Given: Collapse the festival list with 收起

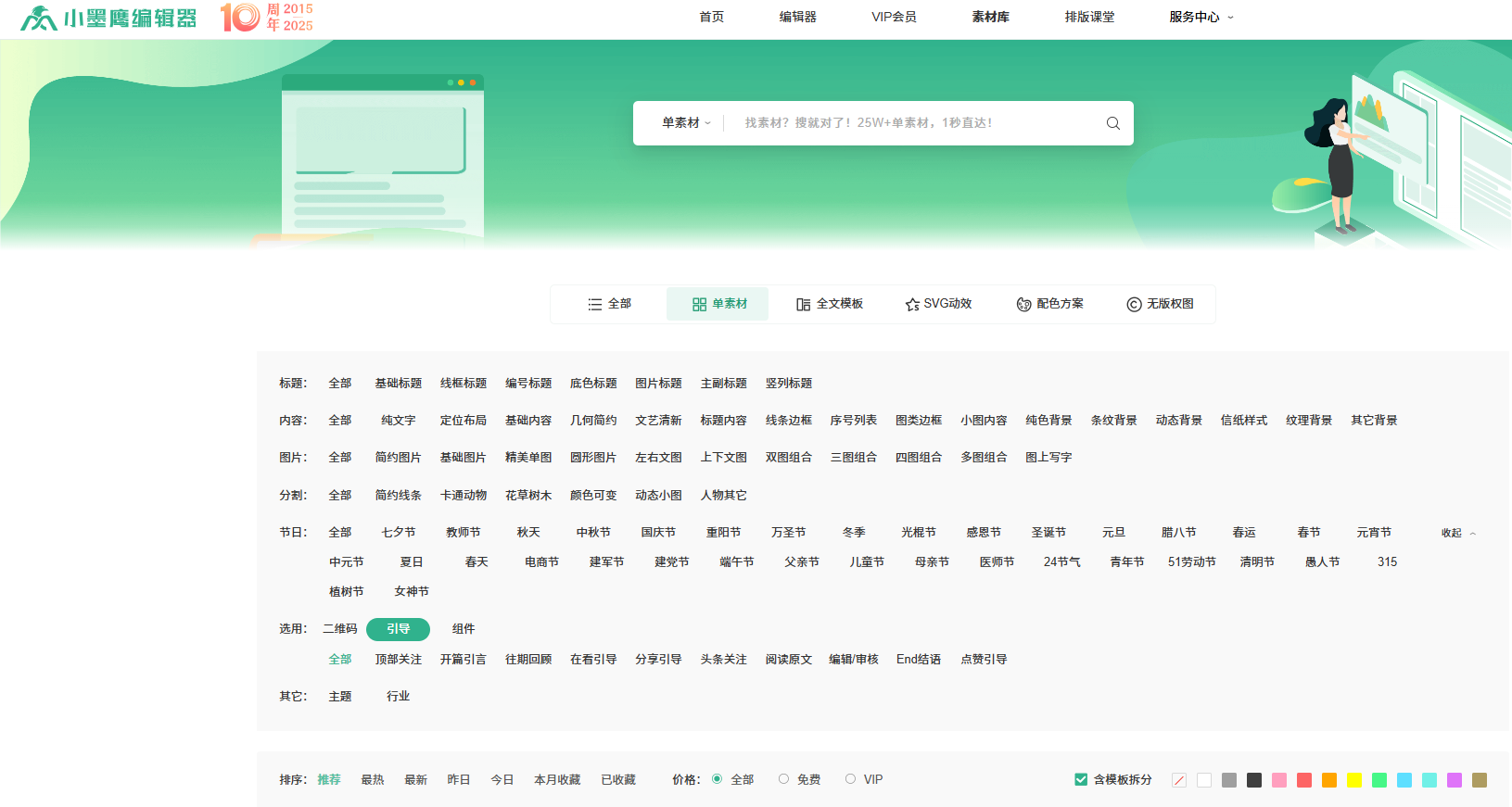Looking at the screenshot, I should [x=1457, y=533].
